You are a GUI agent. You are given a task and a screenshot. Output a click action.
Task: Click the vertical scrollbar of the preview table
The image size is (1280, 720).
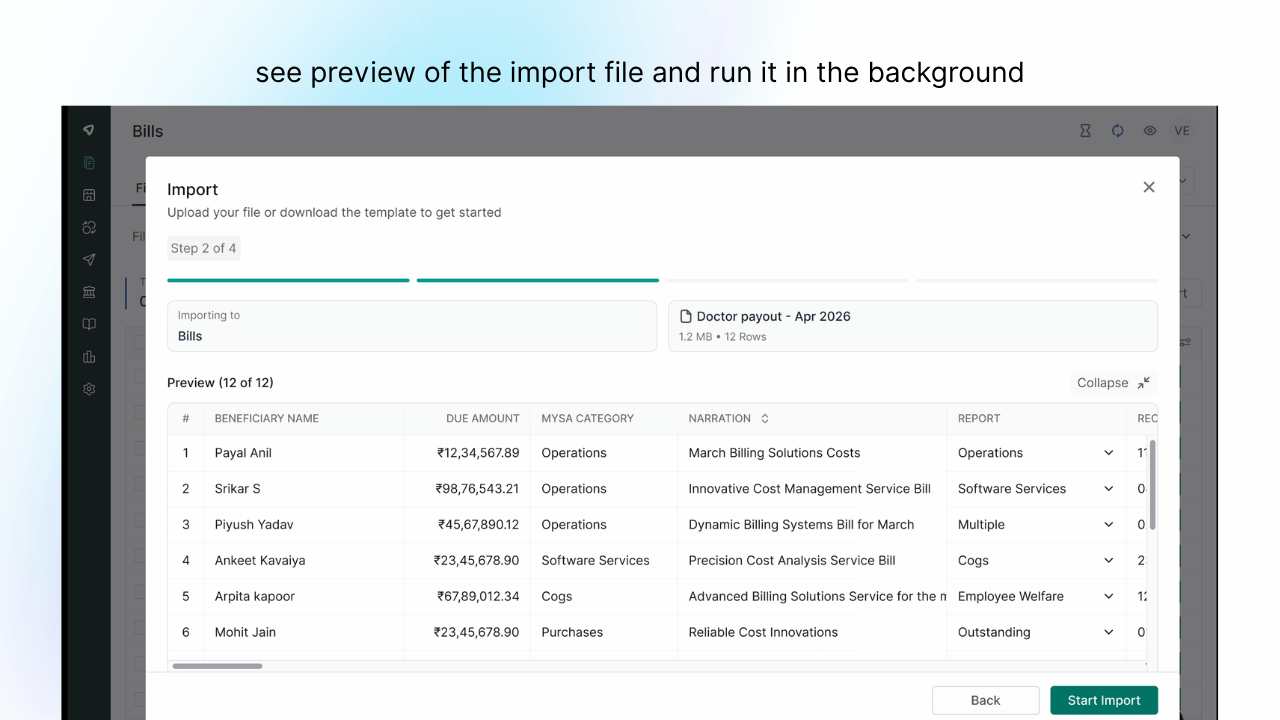[x=1152, y=485]
